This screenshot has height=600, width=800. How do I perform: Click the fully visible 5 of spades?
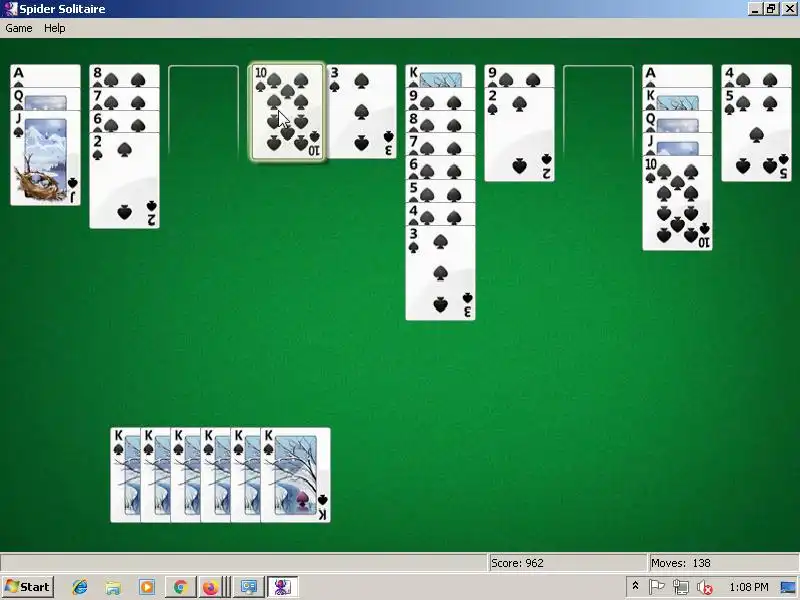click(x=756, y=135)
